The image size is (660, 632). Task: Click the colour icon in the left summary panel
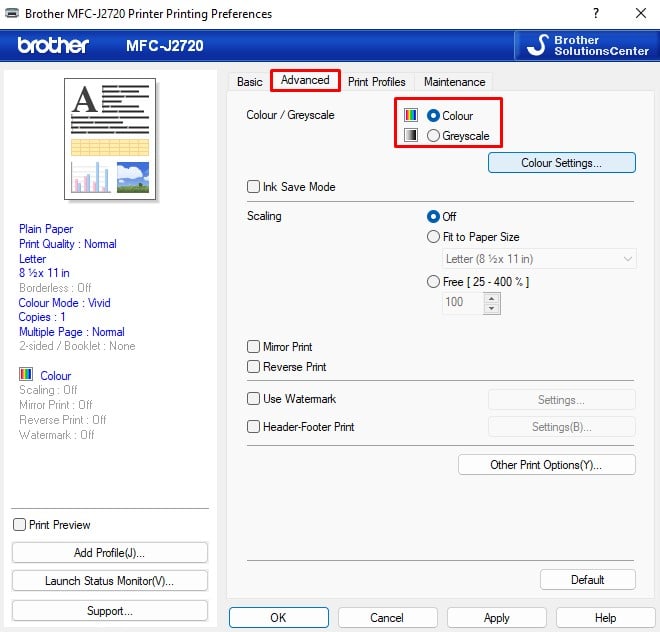(26, 374)
